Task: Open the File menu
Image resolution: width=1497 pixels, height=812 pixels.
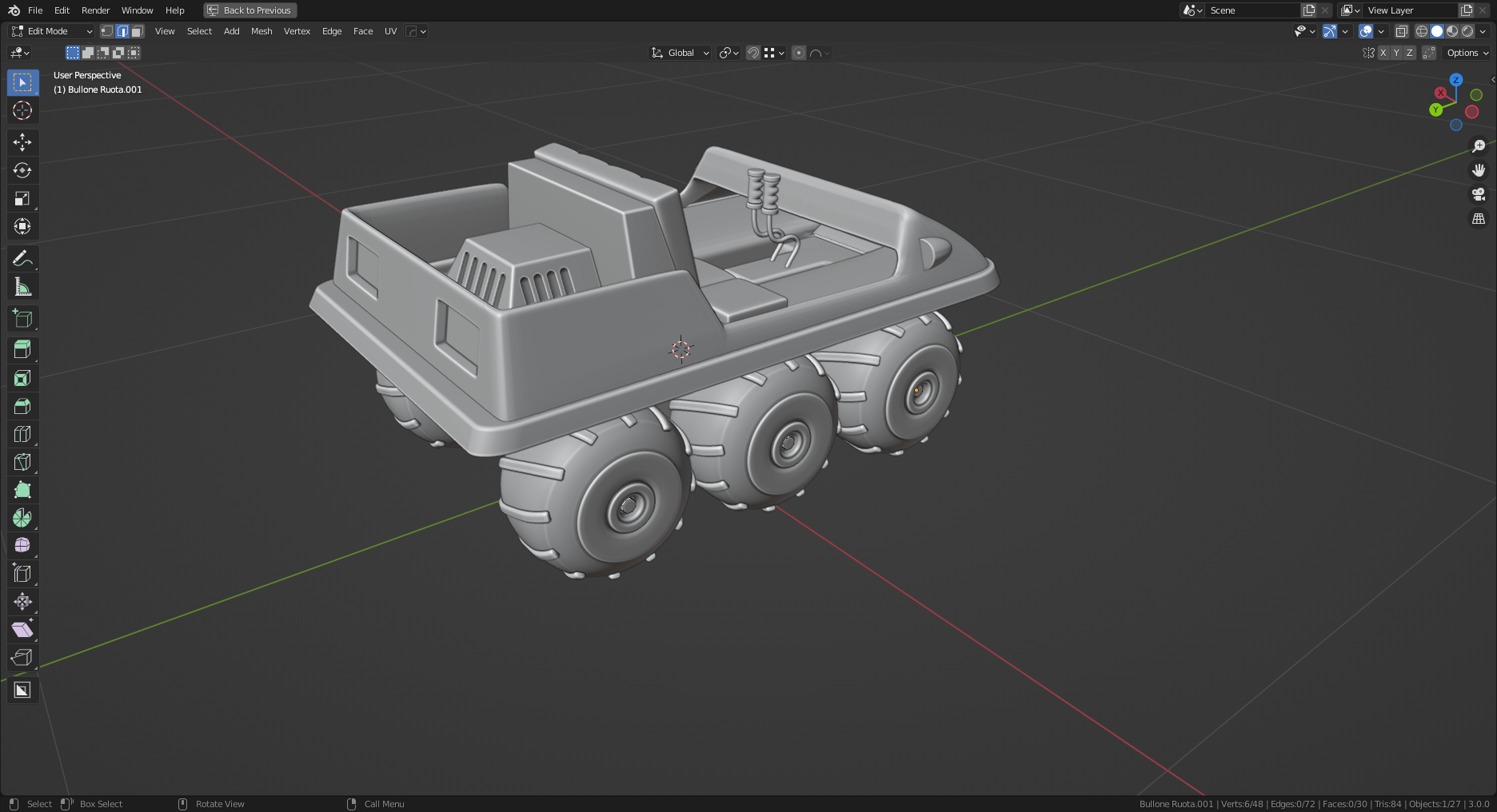Action: [x=35, y=10]
